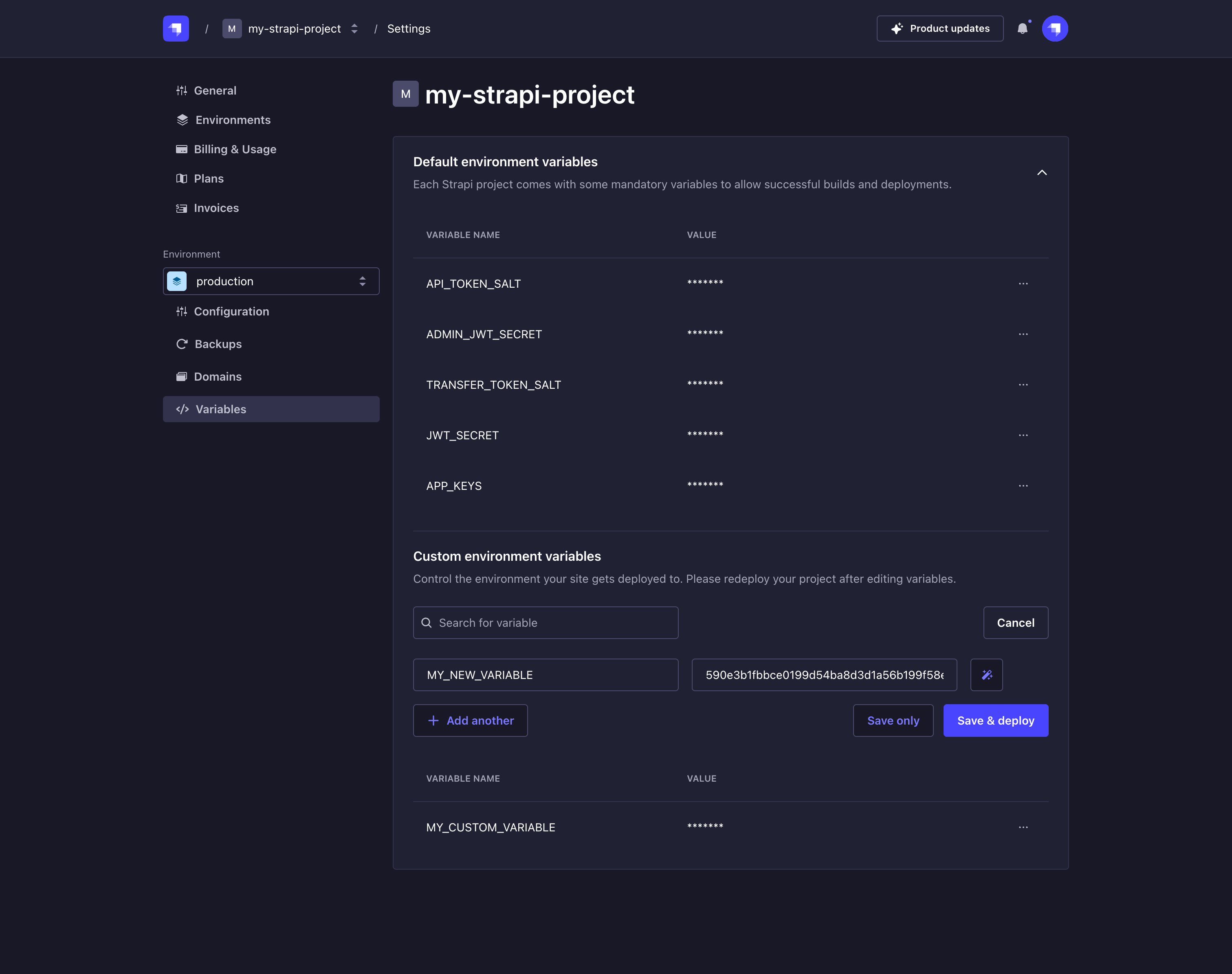Open the ellipsis menu for JWT_SECRET

pyautogui.click(x=1023, y=434)
